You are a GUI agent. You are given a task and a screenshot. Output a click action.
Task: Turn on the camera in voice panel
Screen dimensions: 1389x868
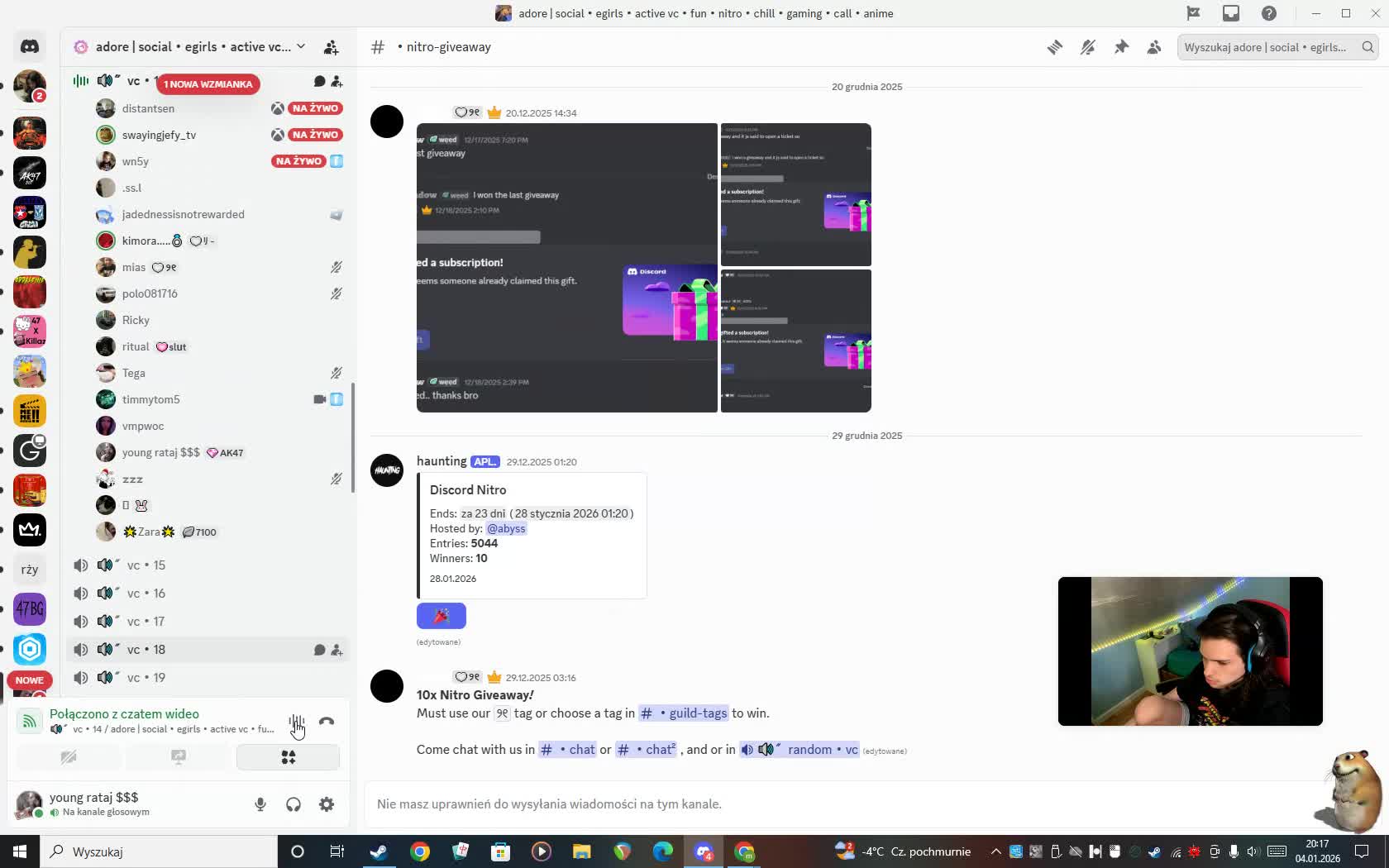(69, 757)
